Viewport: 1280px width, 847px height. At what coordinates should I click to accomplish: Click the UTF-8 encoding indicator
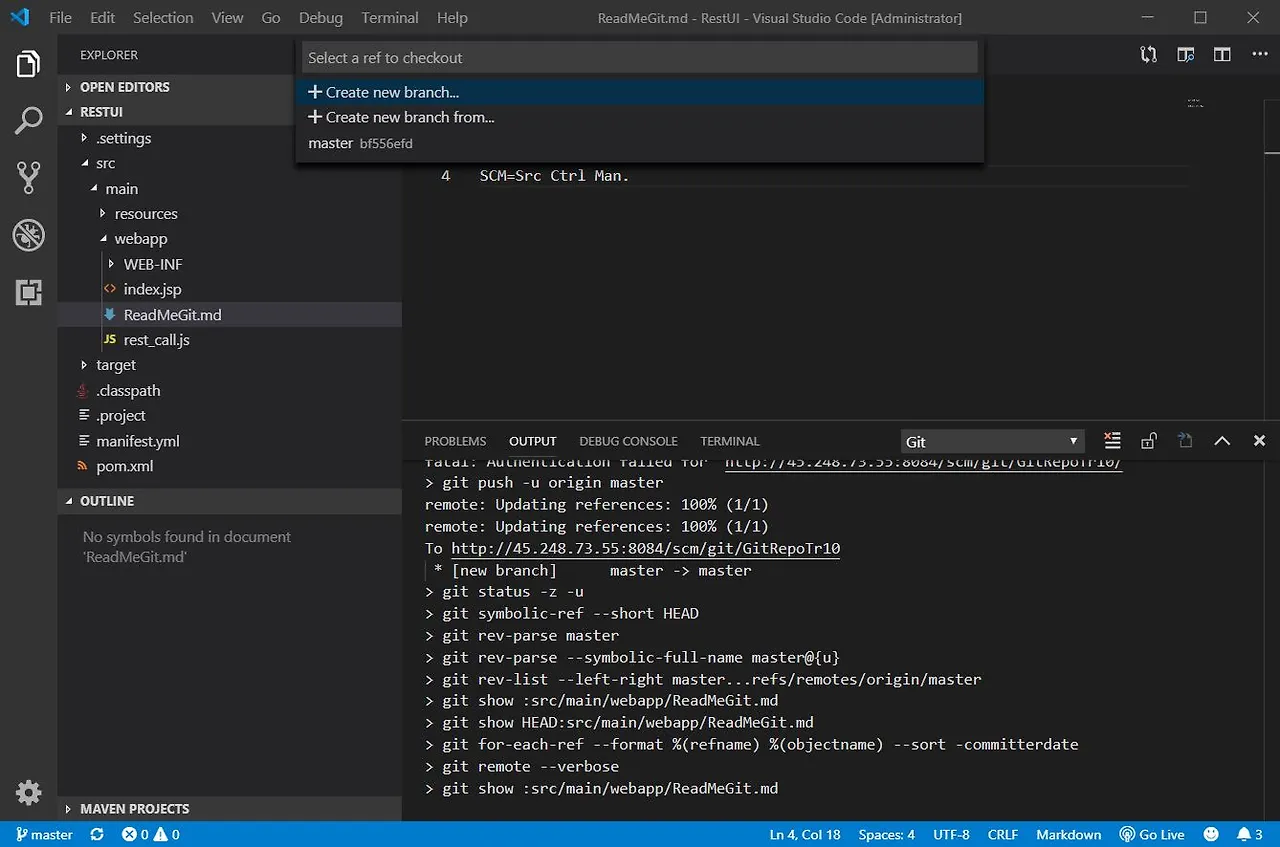951,834
